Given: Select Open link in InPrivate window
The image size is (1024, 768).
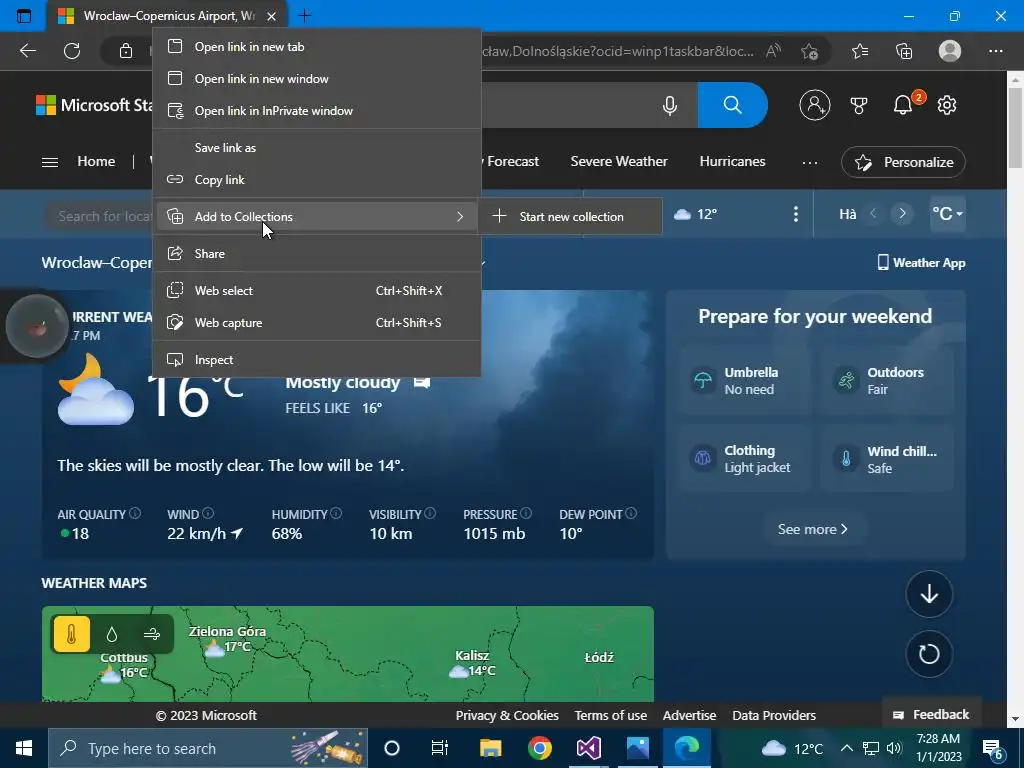Looking at the screenshot, I should pyautogui.click(x=317, y=111).
